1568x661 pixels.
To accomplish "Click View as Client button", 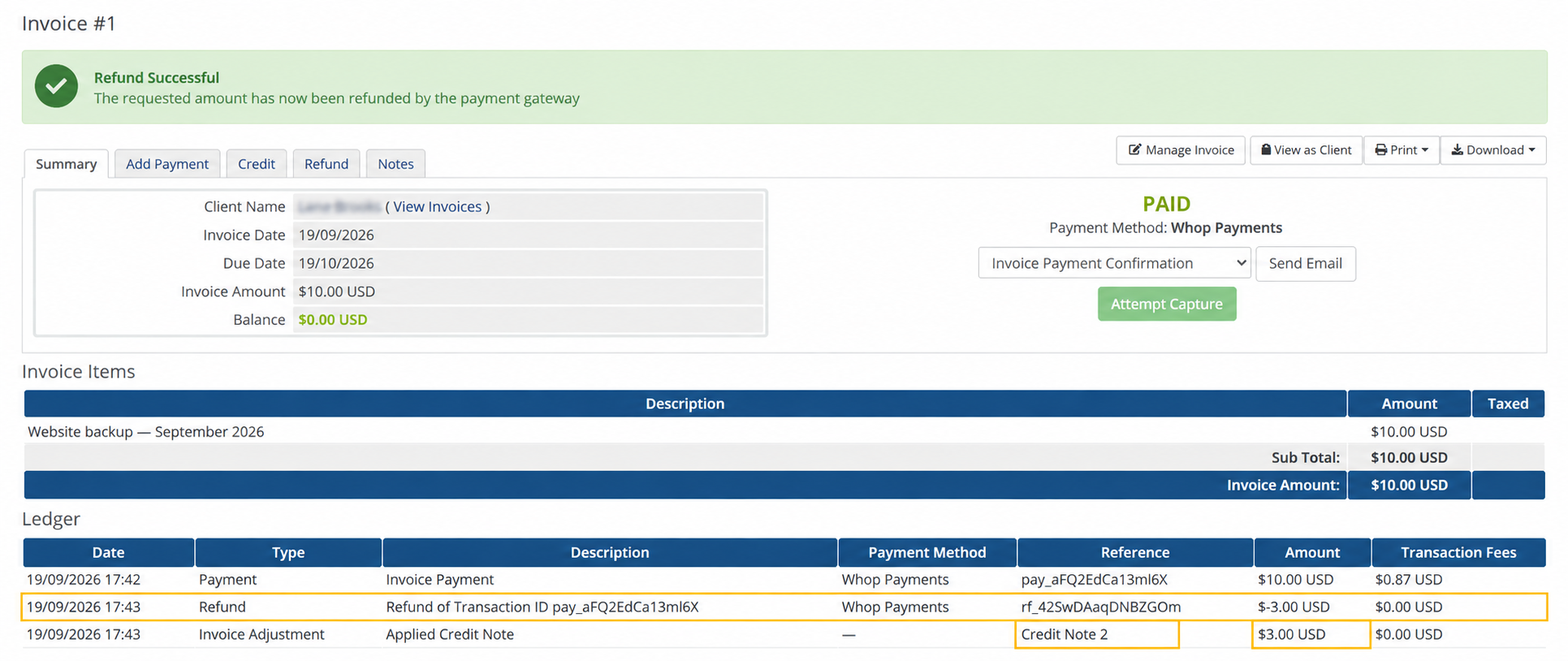I will pyautogui.click(x=1306, y=150).
